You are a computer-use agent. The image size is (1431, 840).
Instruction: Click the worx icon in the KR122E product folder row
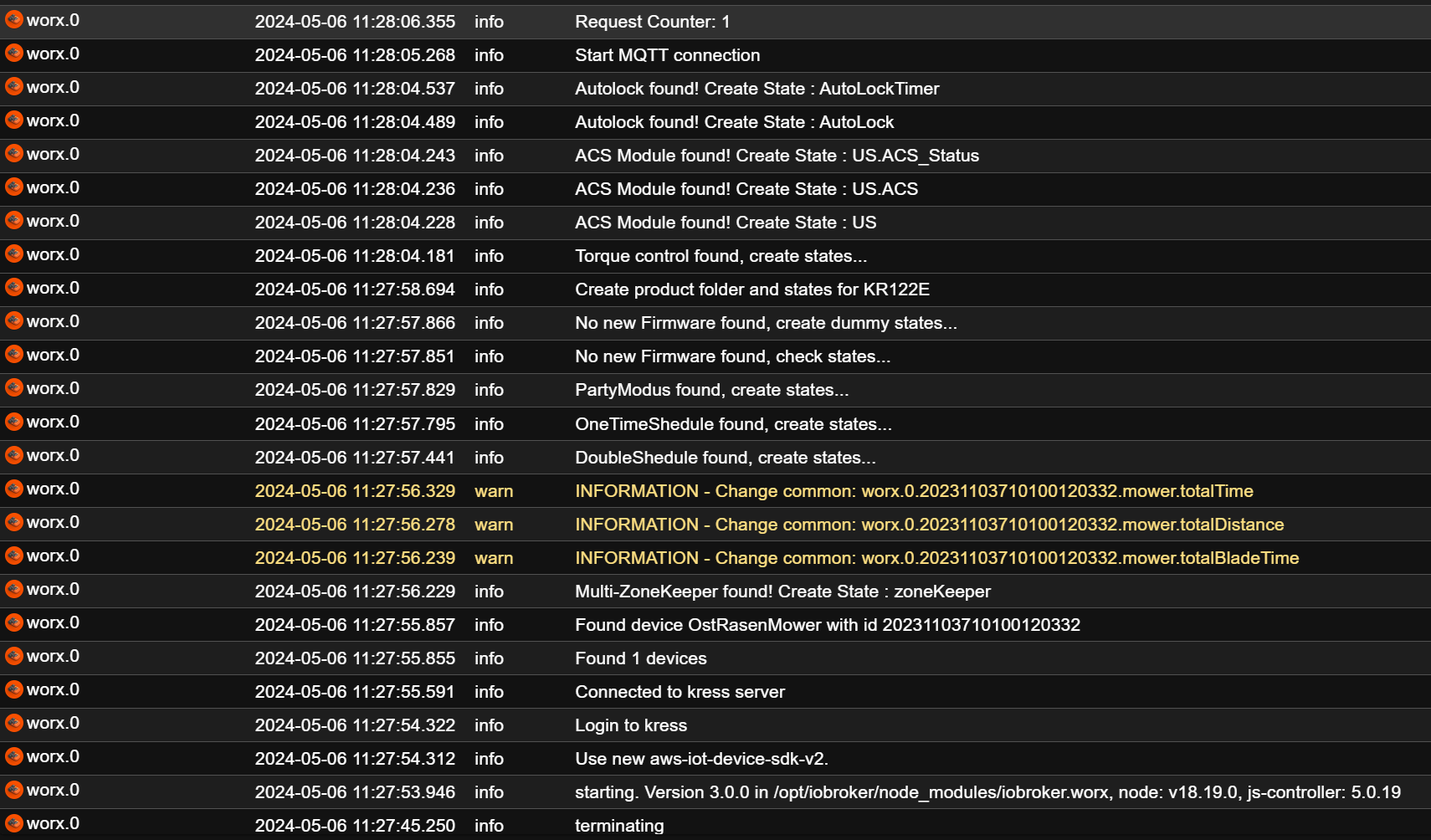[x=14, y=288]
